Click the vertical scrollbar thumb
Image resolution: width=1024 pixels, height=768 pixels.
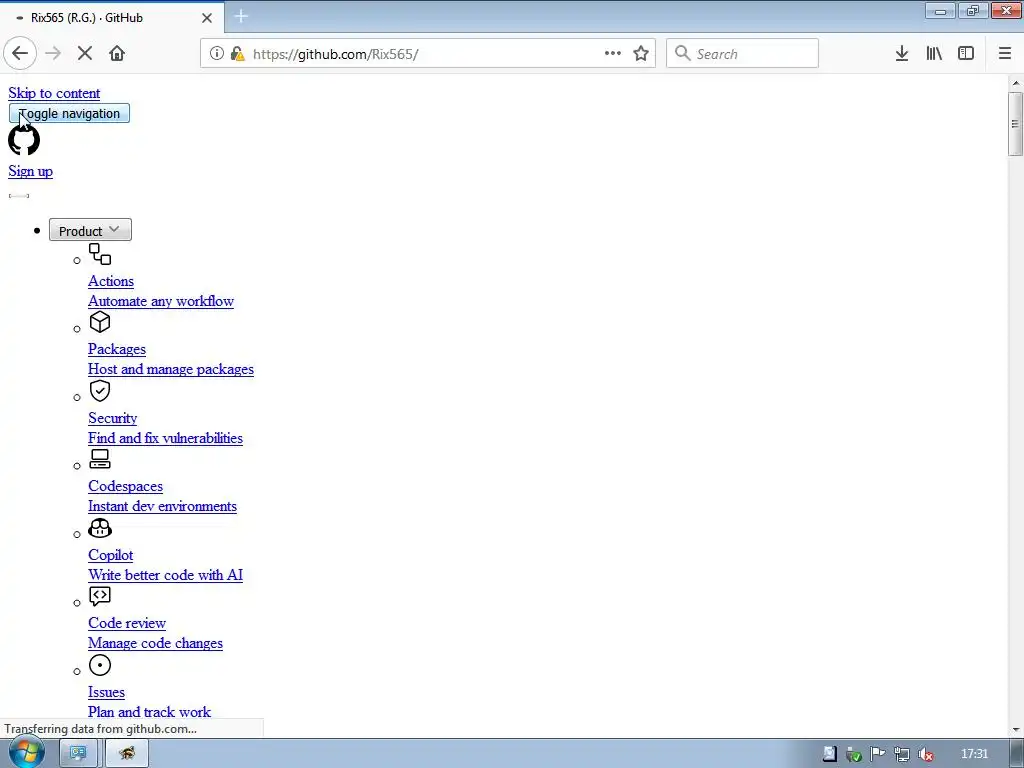click(x=1015, y=123)
